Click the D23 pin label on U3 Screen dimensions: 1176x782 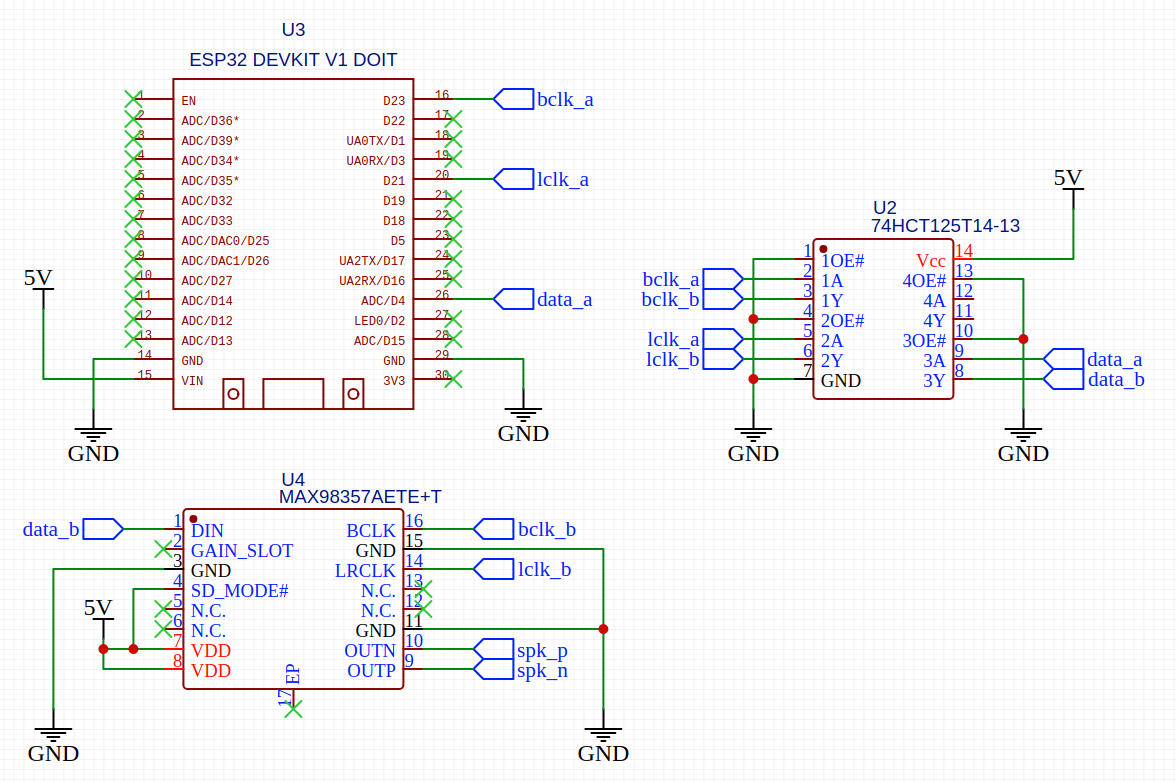pos(394,100)
